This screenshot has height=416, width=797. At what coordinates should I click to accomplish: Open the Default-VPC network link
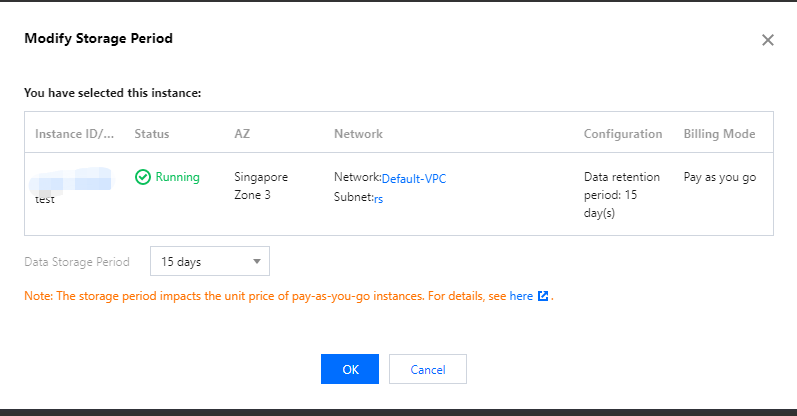coord(414,178)
